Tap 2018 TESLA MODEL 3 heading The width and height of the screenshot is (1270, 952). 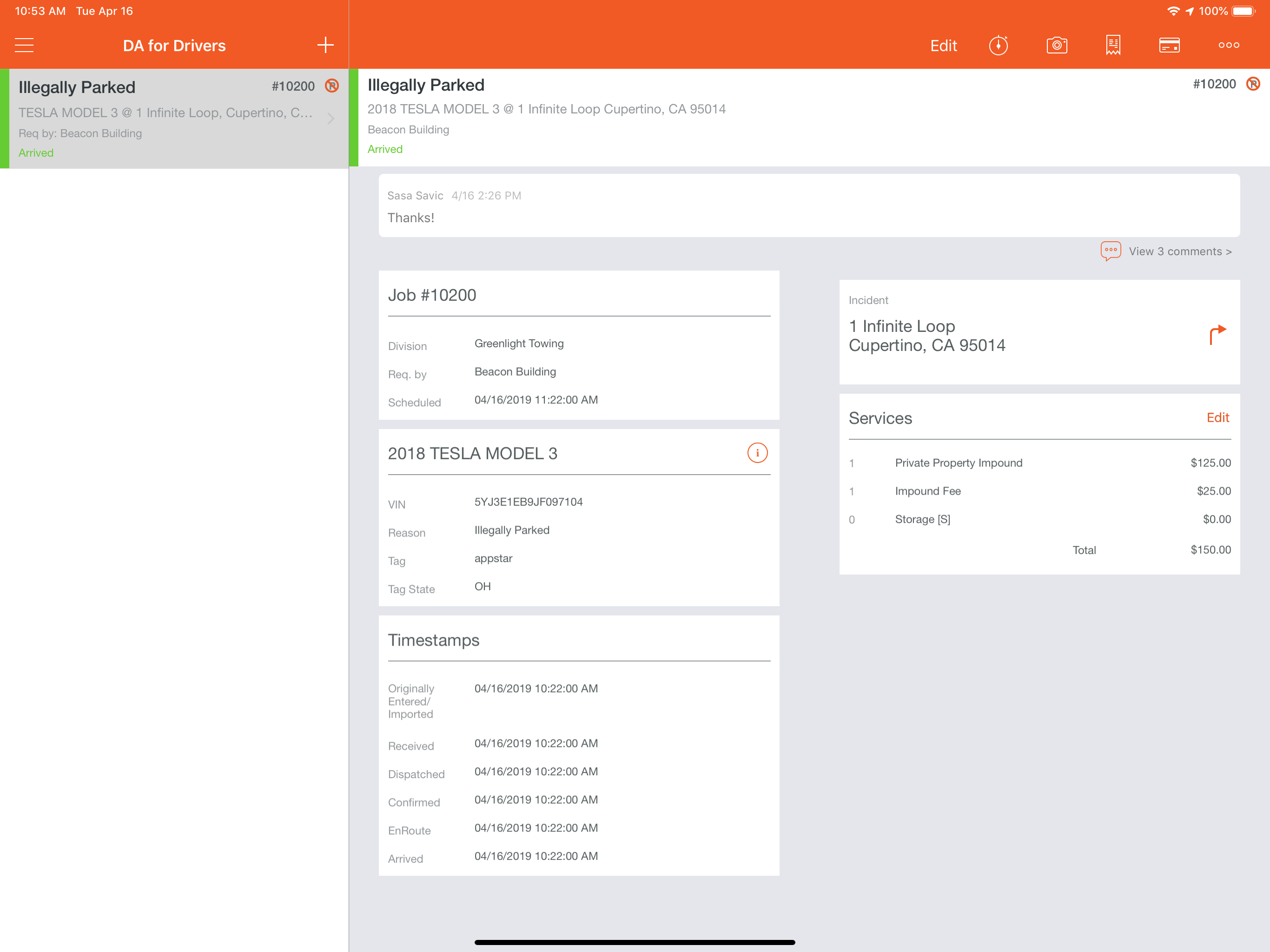[472, 454]
